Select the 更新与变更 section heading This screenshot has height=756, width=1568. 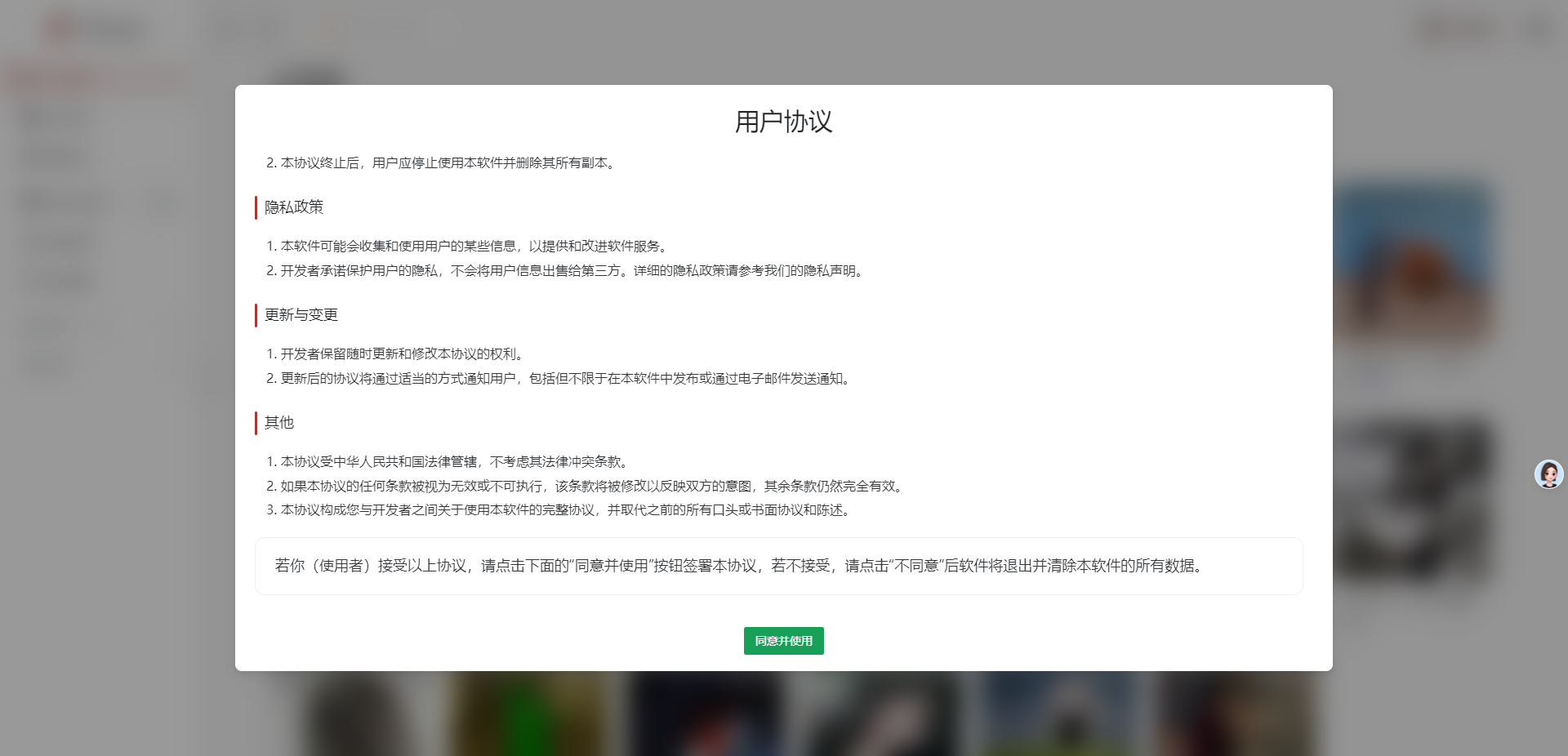coord(301,315)
